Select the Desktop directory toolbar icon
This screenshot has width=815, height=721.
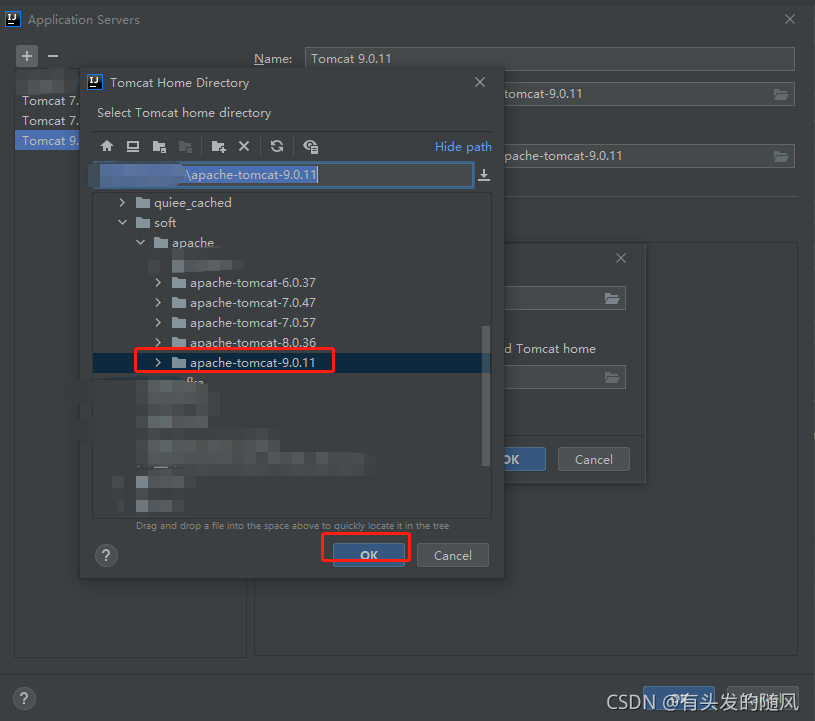(133, 146)
